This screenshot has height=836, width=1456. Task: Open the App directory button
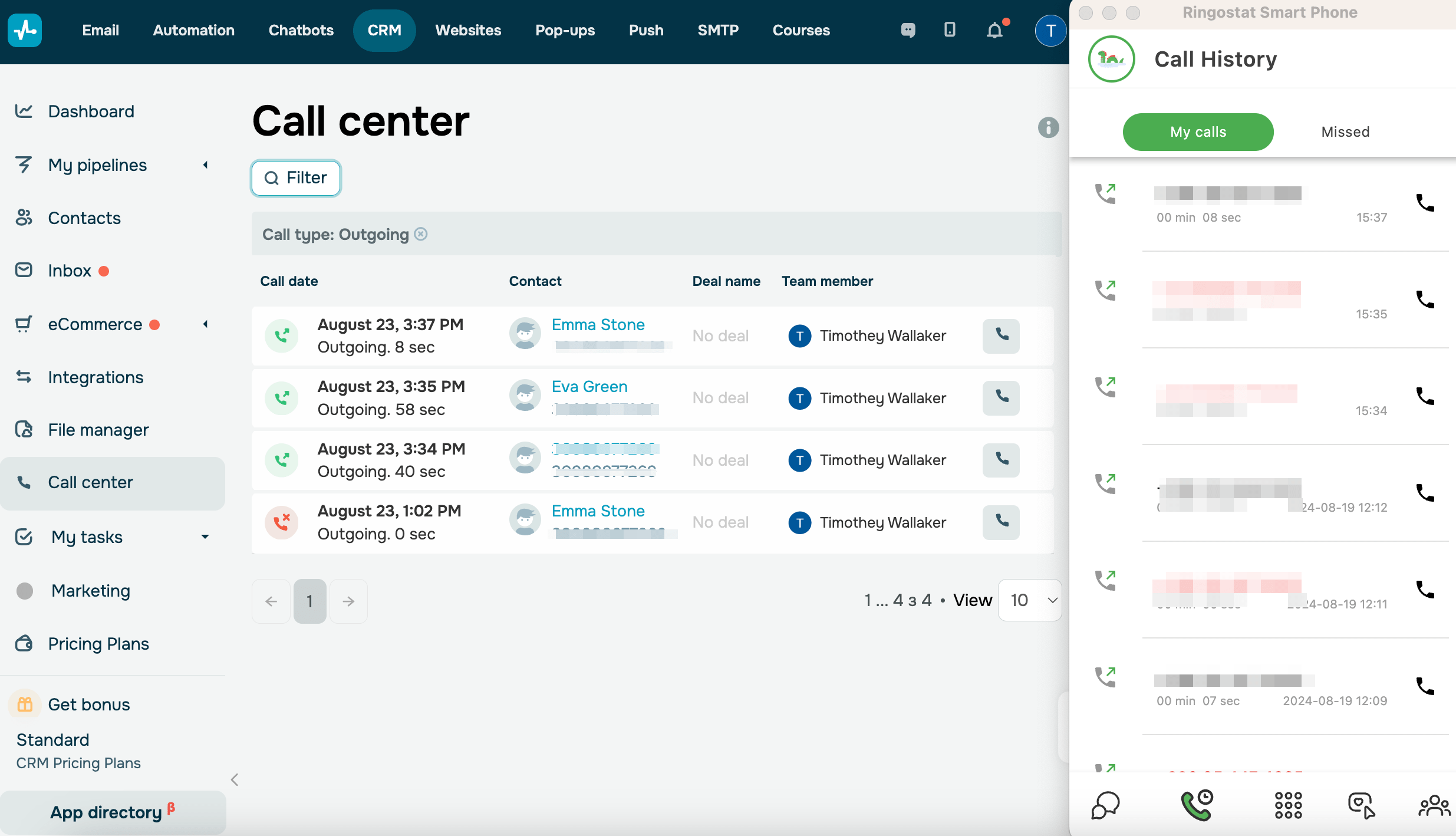click(x=113, y=812)
